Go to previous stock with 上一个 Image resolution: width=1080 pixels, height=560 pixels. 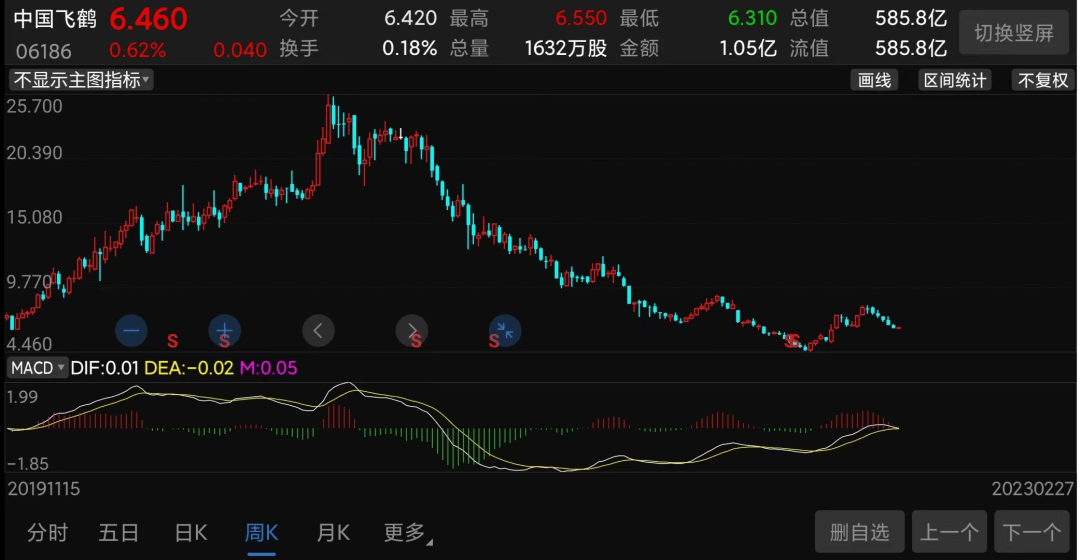pyautogui.click(x=949, y=532)
